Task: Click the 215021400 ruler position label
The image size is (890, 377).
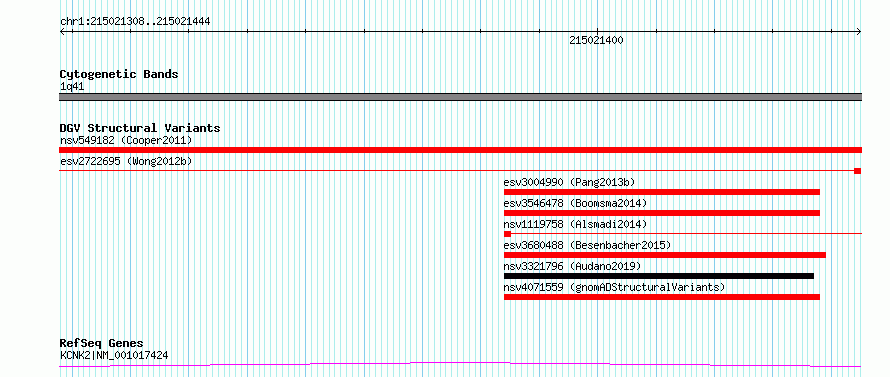Action: (596, 40)
